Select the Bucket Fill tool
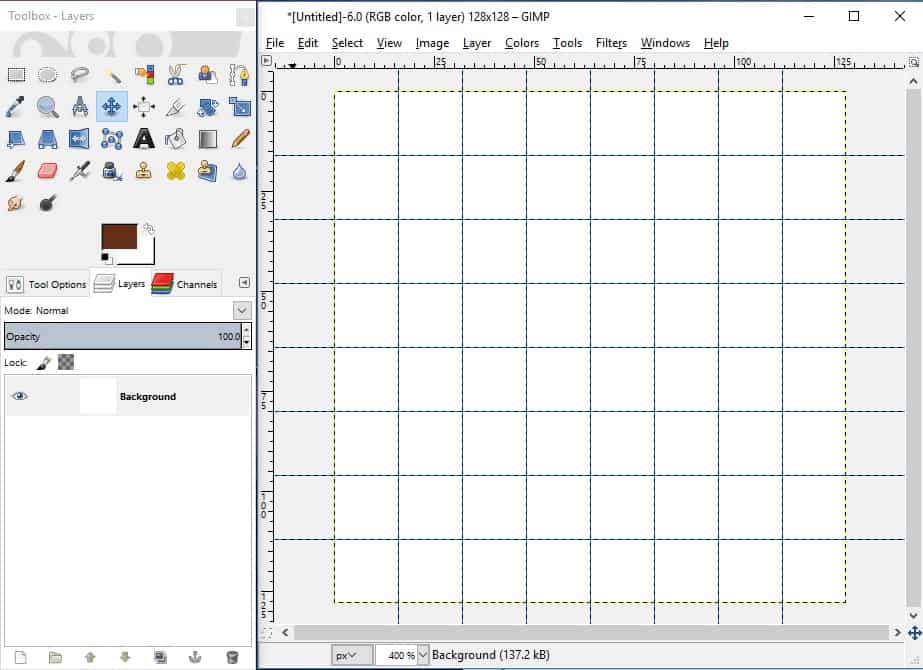The height and width of the screenshot is (670, 923). pos(176,139)
